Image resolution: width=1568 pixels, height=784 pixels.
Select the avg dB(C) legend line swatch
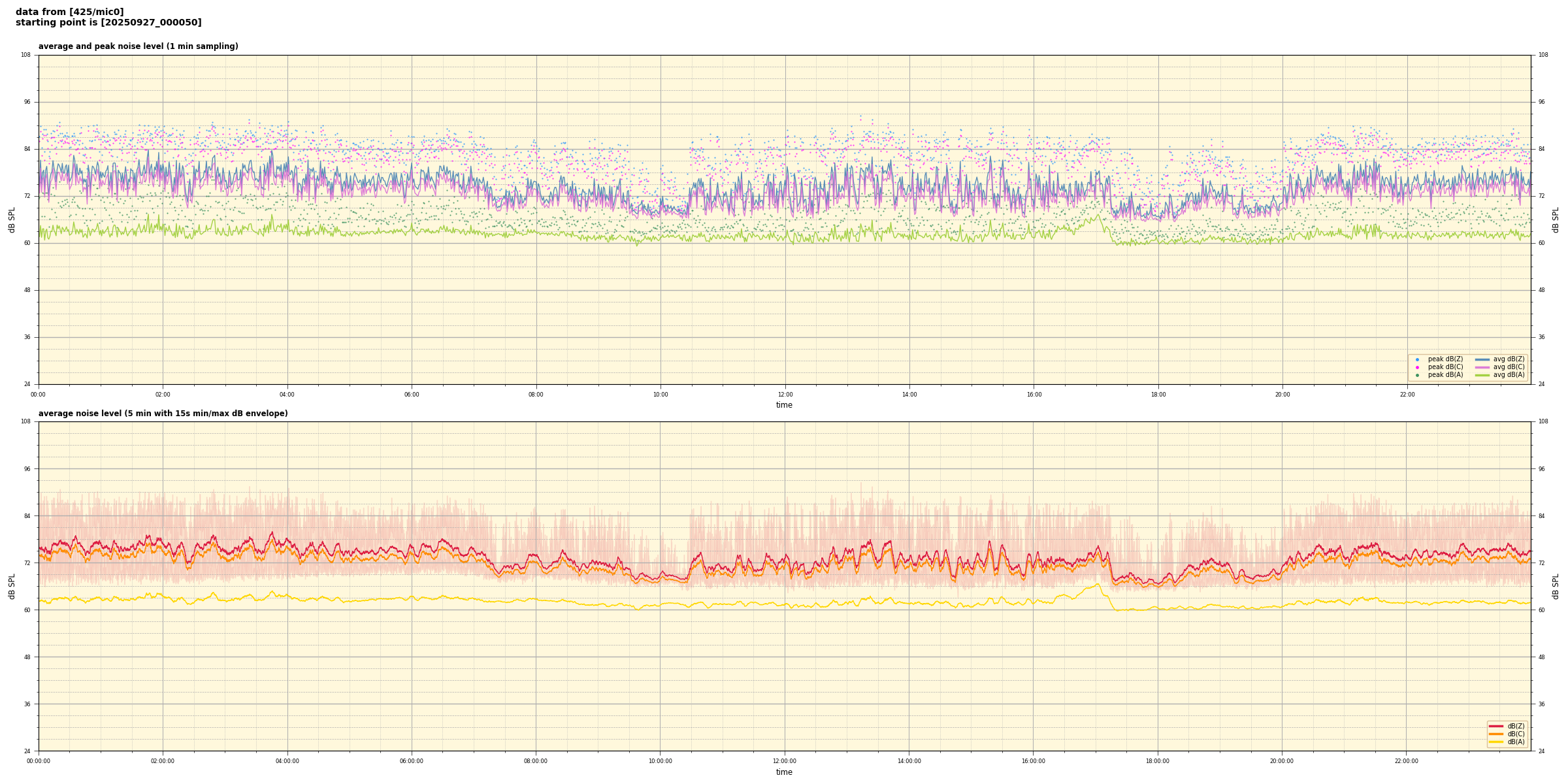tap(1482, 367)
